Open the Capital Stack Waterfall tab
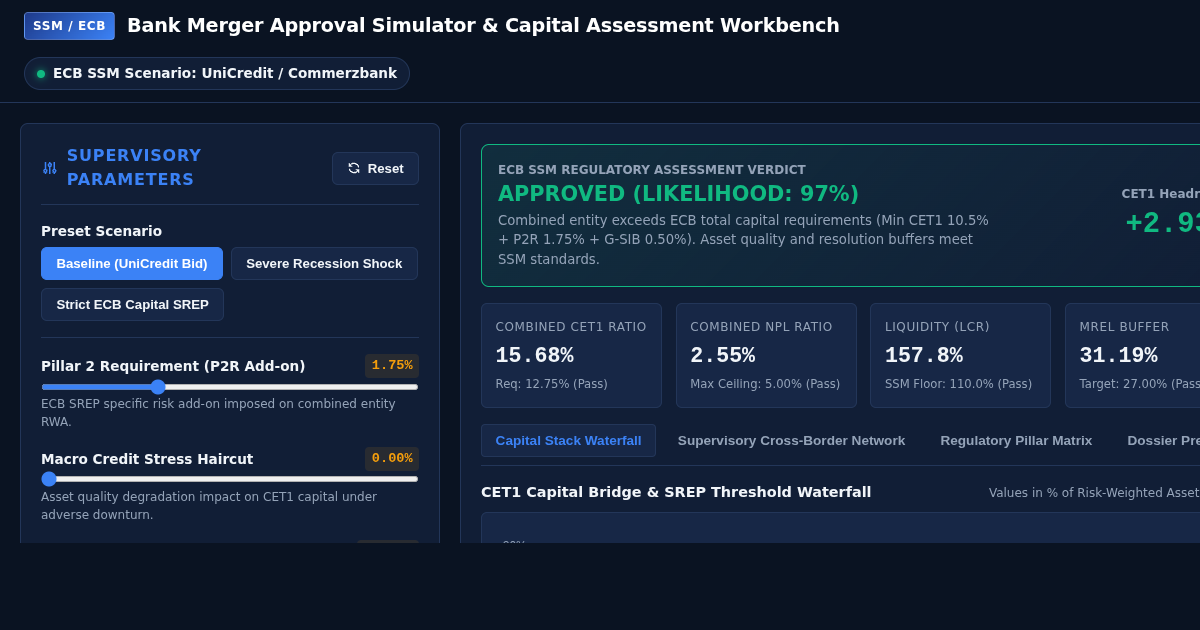 [x=568, y=441]
